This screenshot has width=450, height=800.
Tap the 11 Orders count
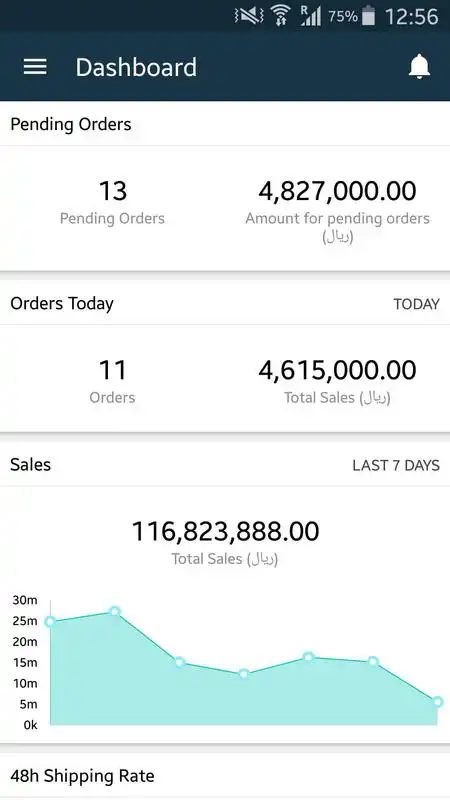click(x=112, y=370)
